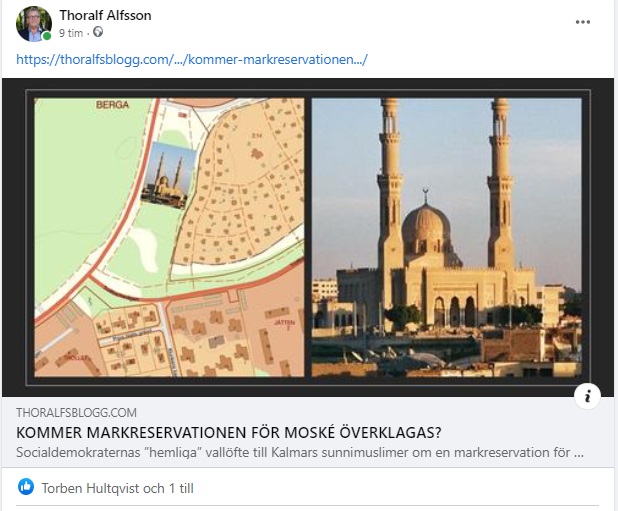Click the 9 tim post timestamp
618x511 pixels.
click(71, 33)
